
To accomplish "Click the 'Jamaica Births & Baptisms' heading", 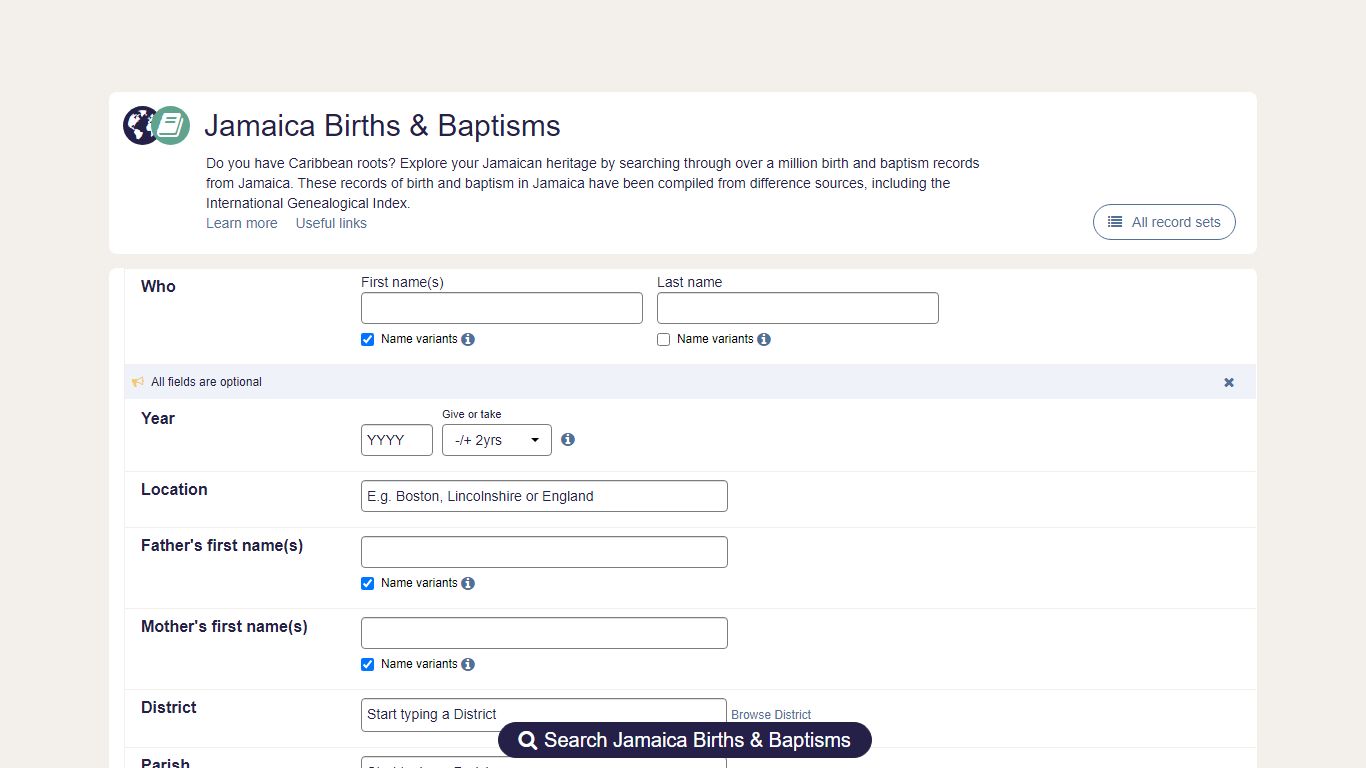I will click(382, 126).
